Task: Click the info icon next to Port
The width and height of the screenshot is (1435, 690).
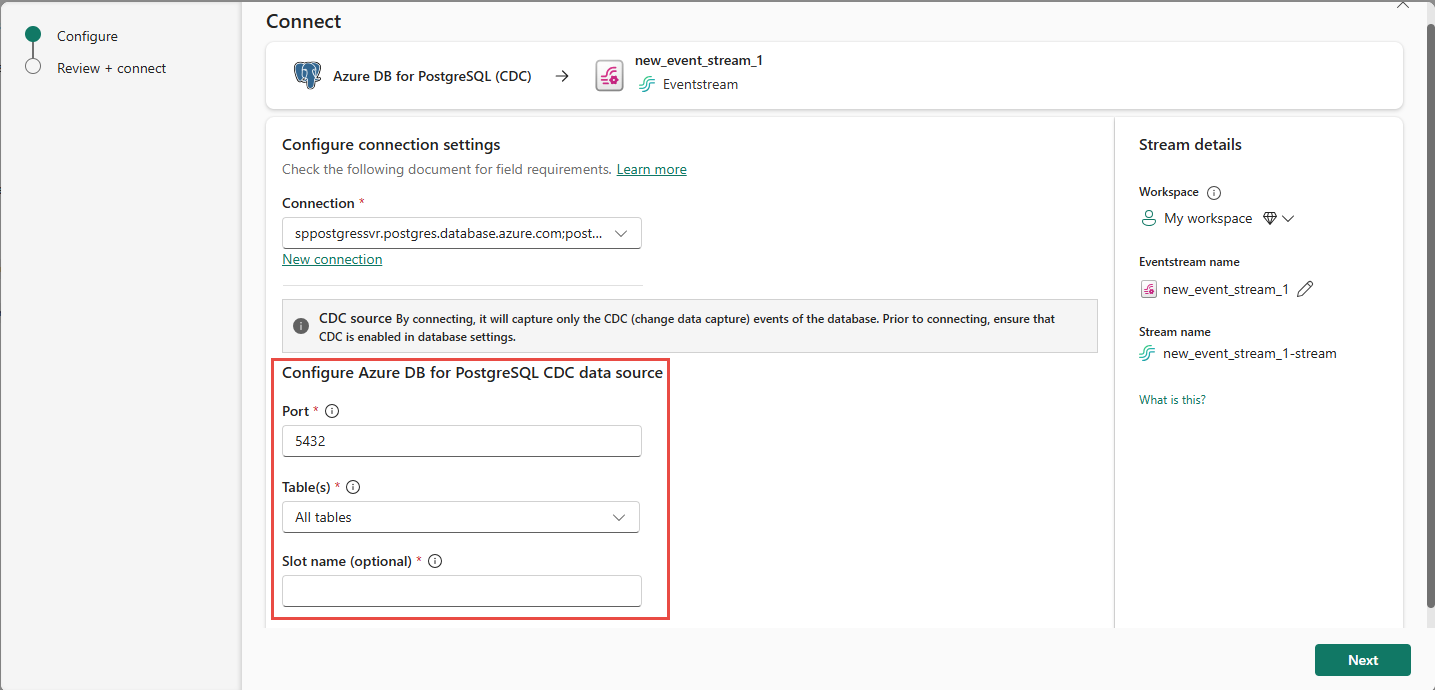Action: click(x=331, y=410)
